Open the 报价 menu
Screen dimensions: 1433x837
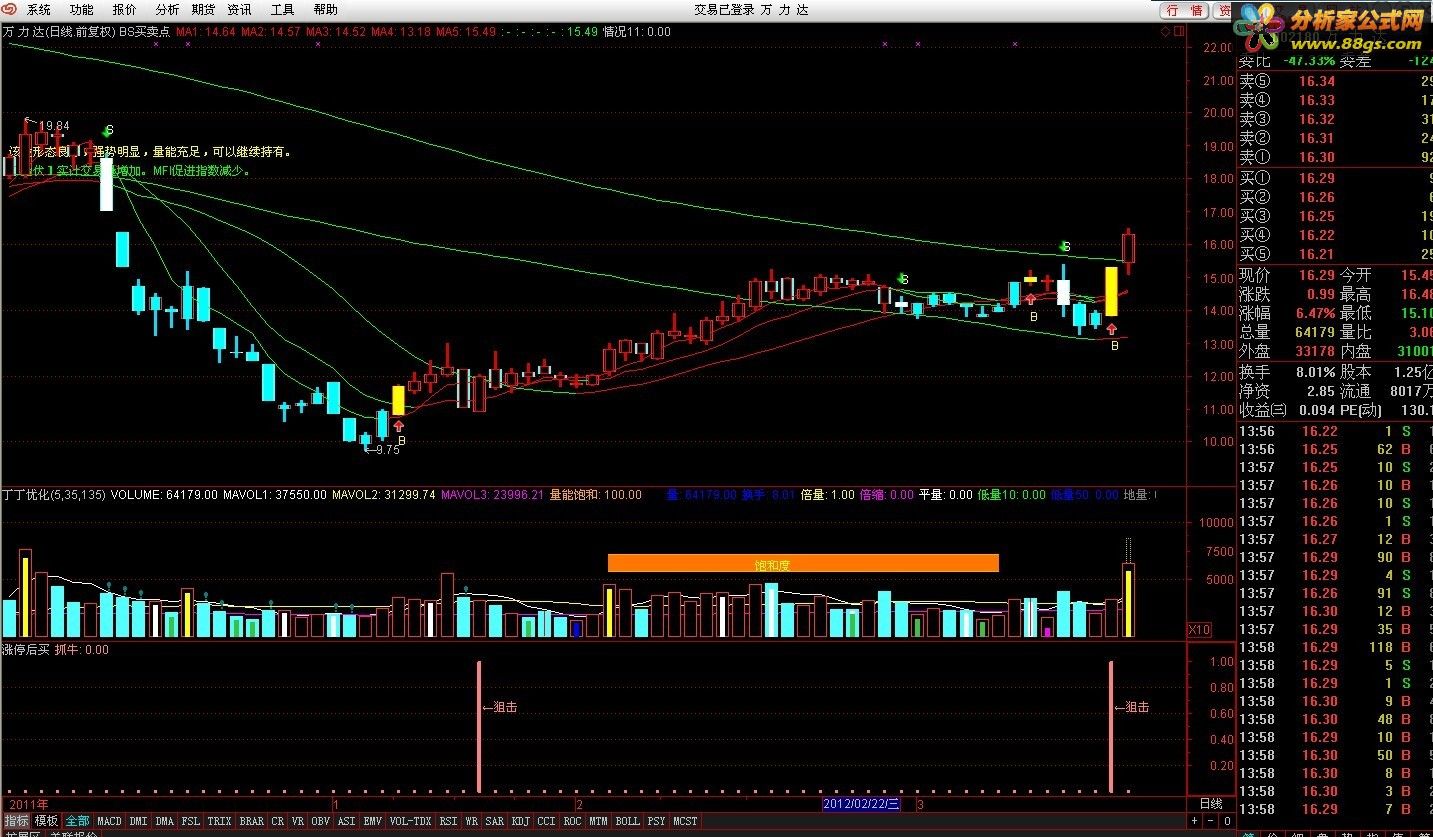[125, 10]
